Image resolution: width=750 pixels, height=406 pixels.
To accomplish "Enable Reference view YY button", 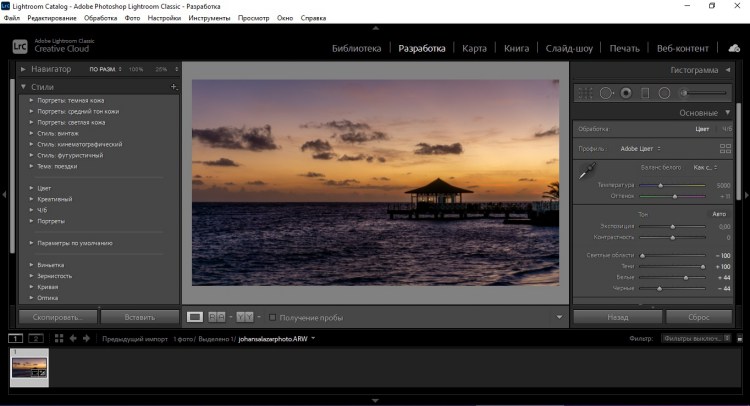I will coord(245,317).
